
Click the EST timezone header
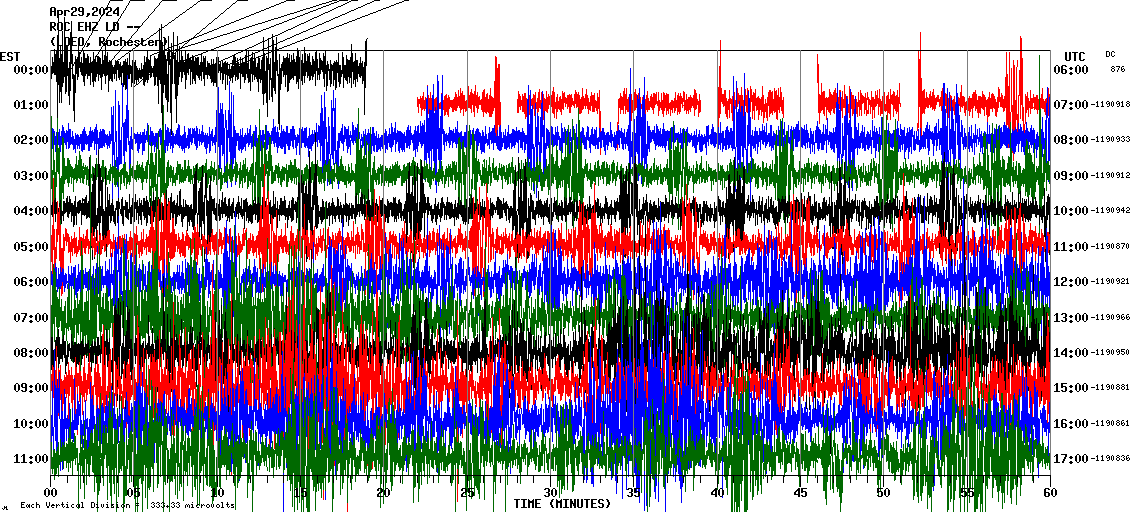click(10, 56)
